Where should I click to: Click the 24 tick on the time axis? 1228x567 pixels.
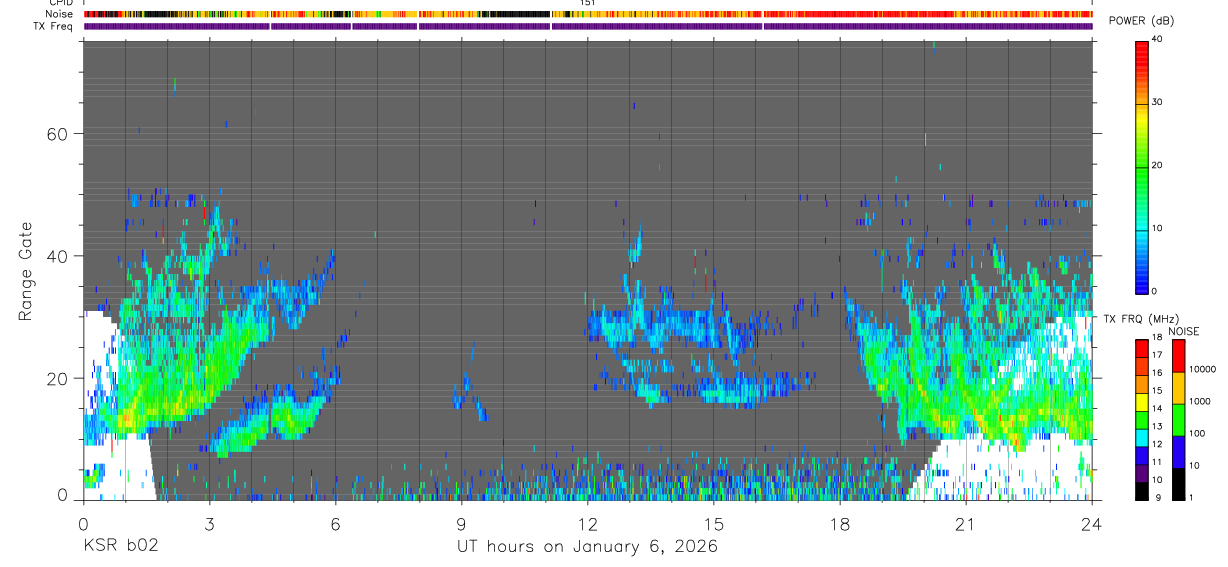pos(1092,523)
